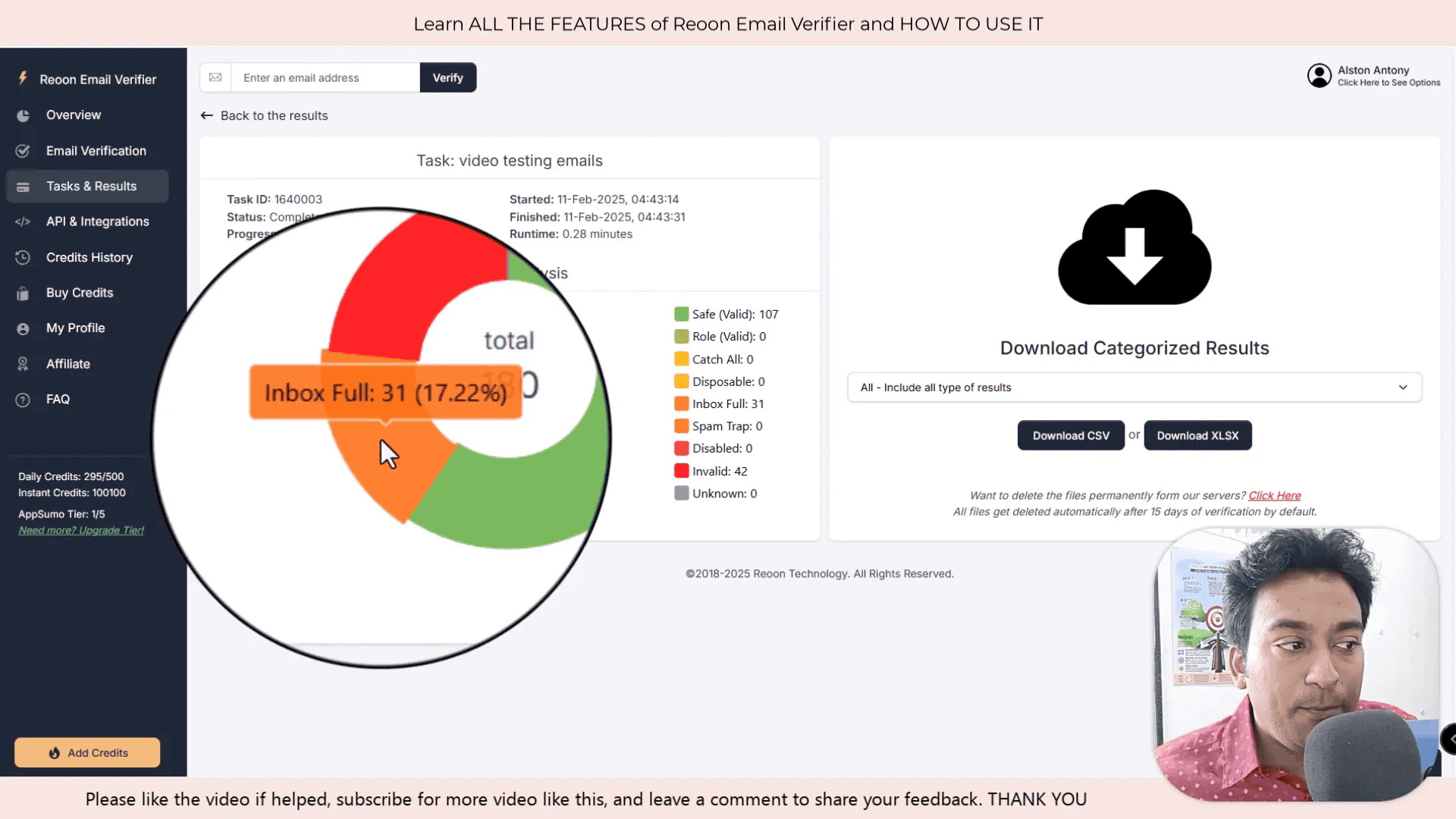Toggle Unknown gray legend swatch
The image size is (1456, 819).
(x=682, y=493)
